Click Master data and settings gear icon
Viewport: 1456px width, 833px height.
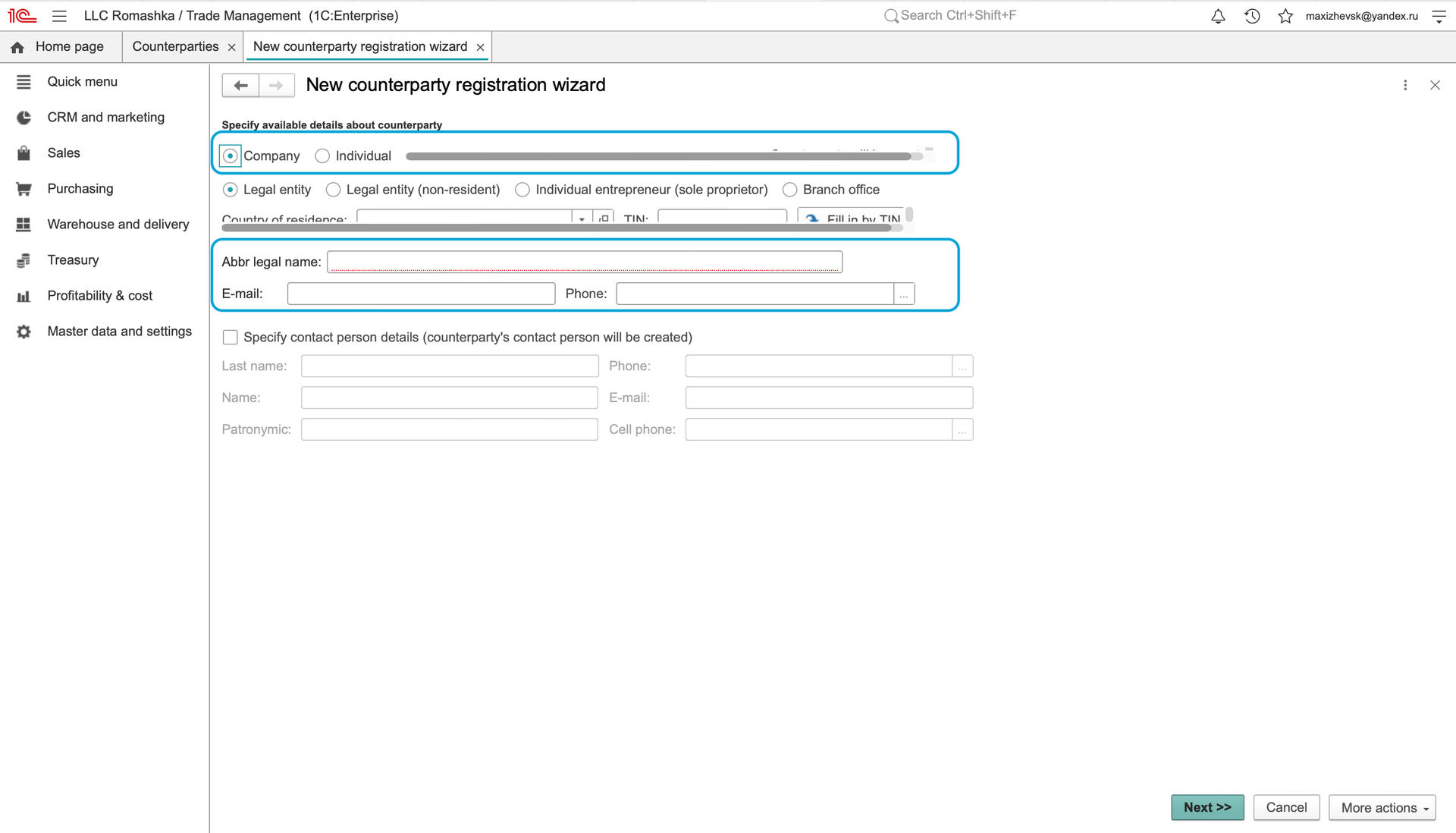click(24, 332)
